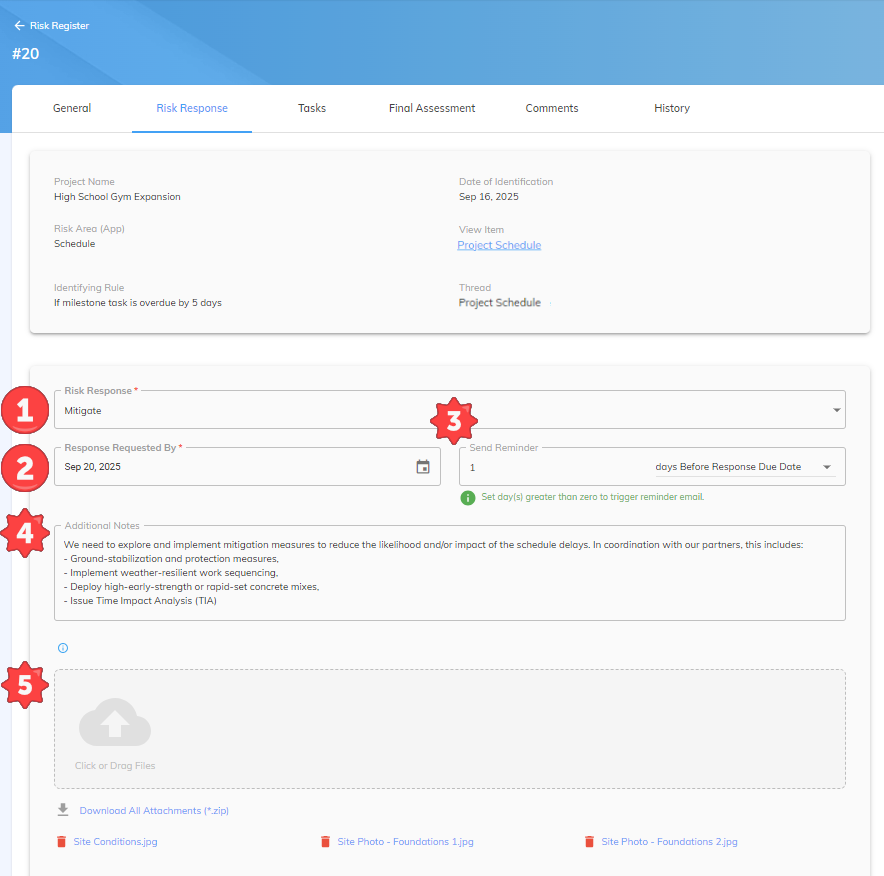Delete the Site Conditions.jpg attachment
Image resolution: width=884 pixels, height=876 pixels.
[61, 842]
